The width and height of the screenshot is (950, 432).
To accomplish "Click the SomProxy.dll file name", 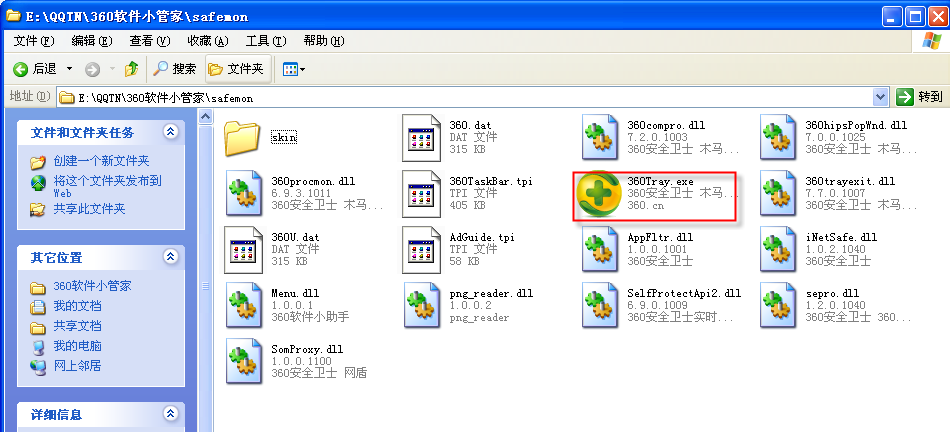I will (x=307, y=350).
